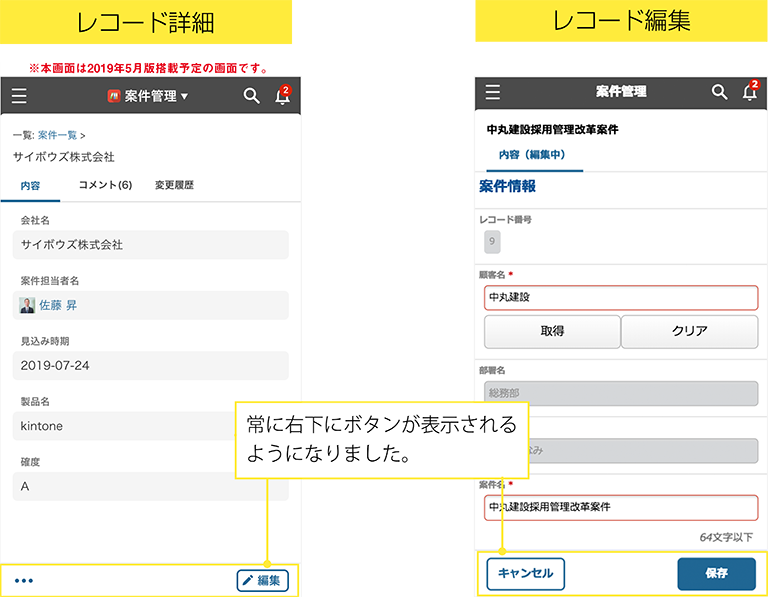Click the 編集 button with pencil
This screenshot has height=597, width=768.
pyautogui.click(x=263, y=581)
